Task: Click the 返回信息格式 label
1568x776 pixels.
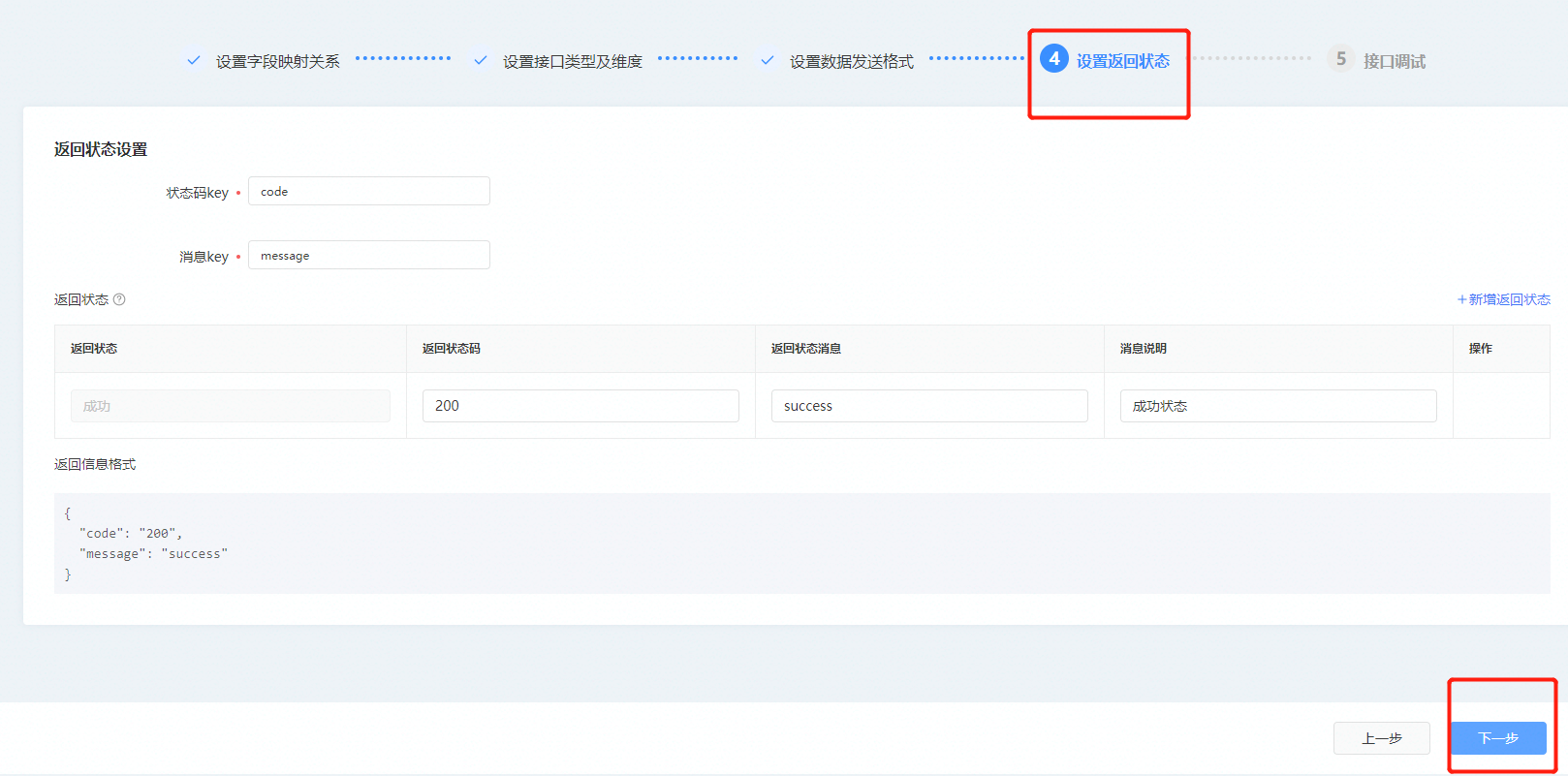Action: pyautogui.click(x=95, y=464)
